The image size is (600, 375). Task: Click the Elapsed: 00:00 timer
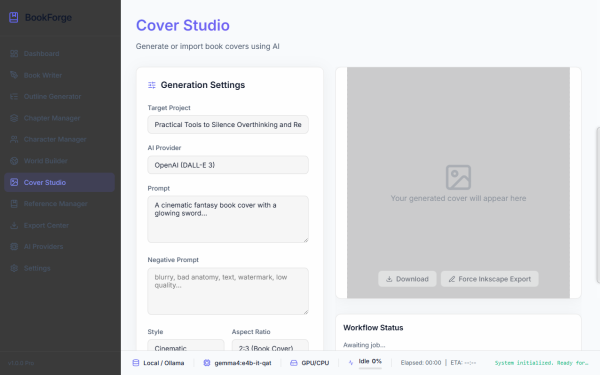(x=421, y=363)
